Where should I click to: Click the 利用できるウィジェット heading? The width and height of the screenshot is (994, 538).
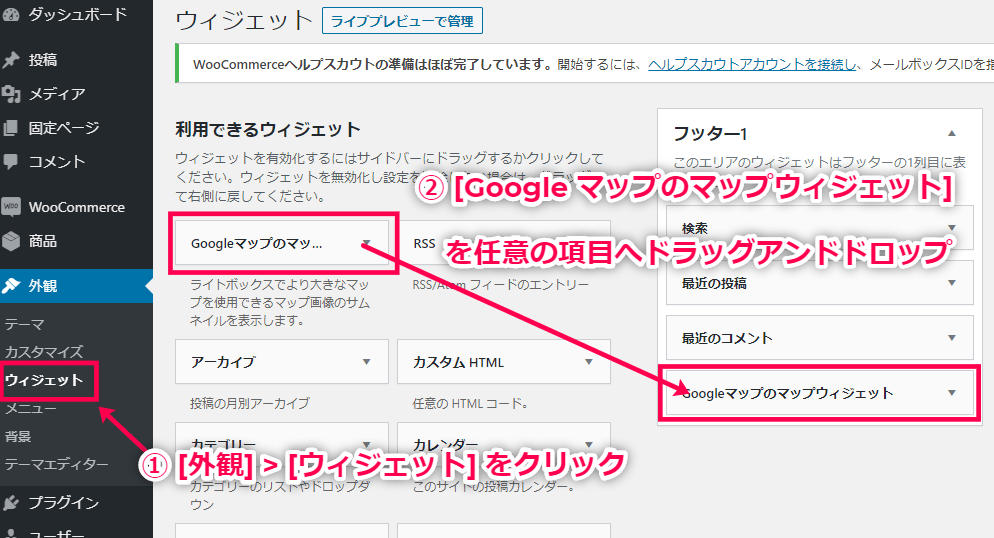coord(268,130)
